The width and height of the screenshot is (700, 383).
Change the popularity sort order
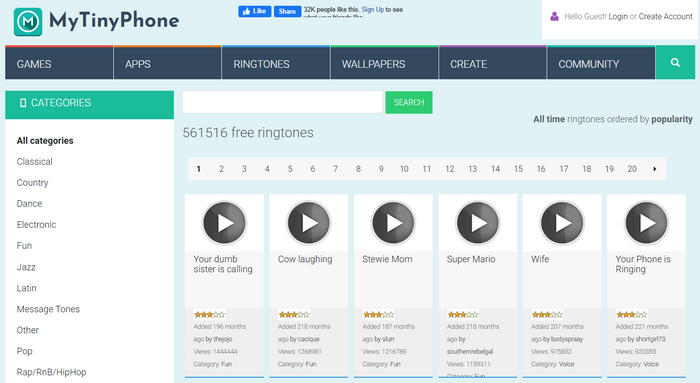coord(671,119)
